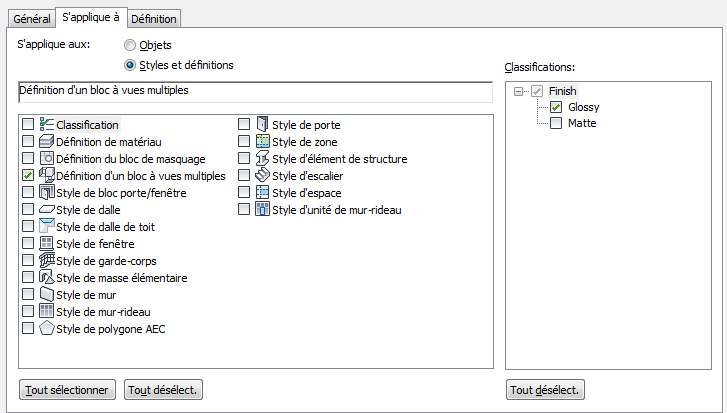The width and height of the screenshot is (727, 413).
Task: Click the Style d'escalier stair icon
Action: pyautogui.click(x=262, y=176)
